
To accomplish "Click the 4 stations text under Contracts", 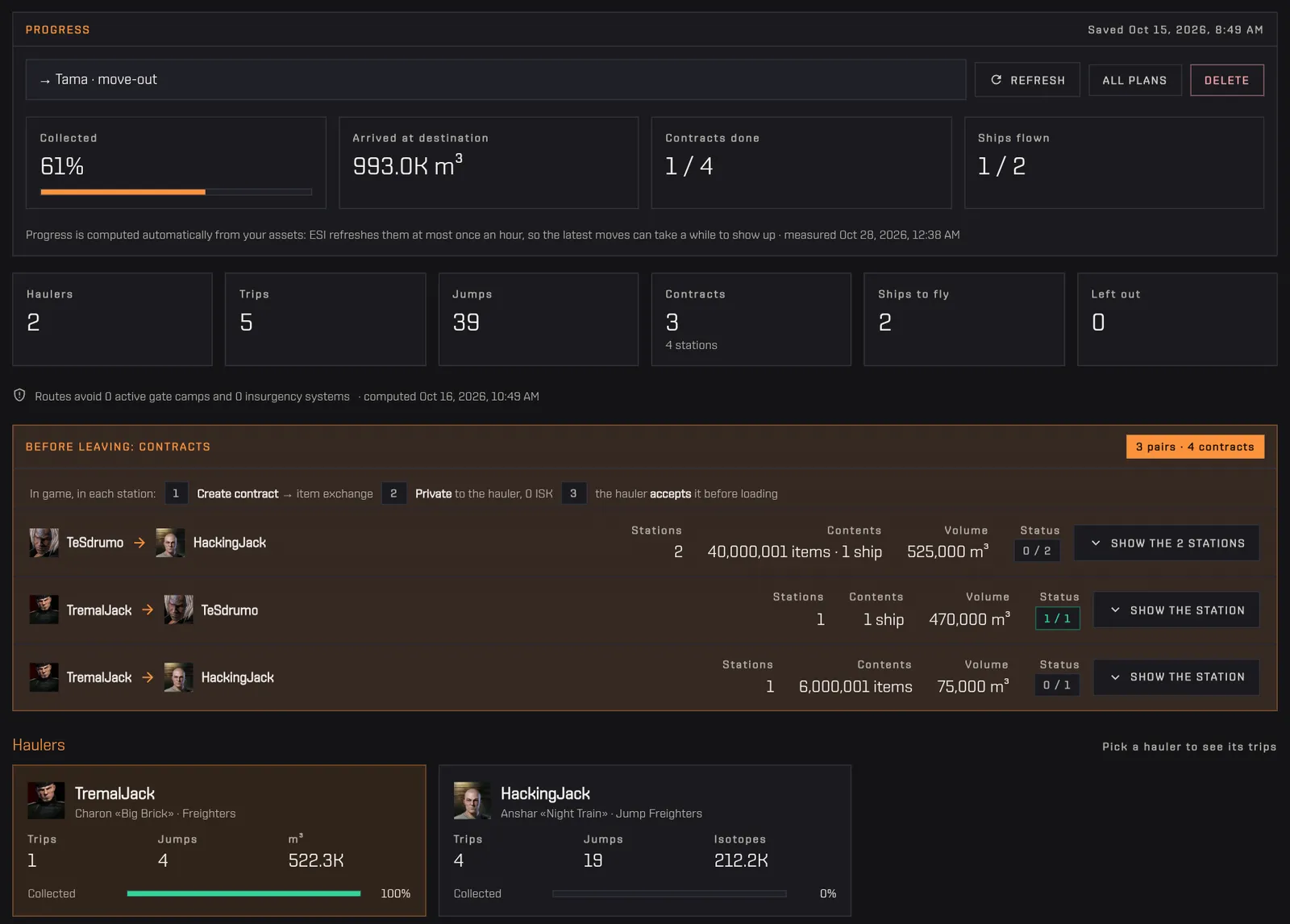I will point(691,345).
